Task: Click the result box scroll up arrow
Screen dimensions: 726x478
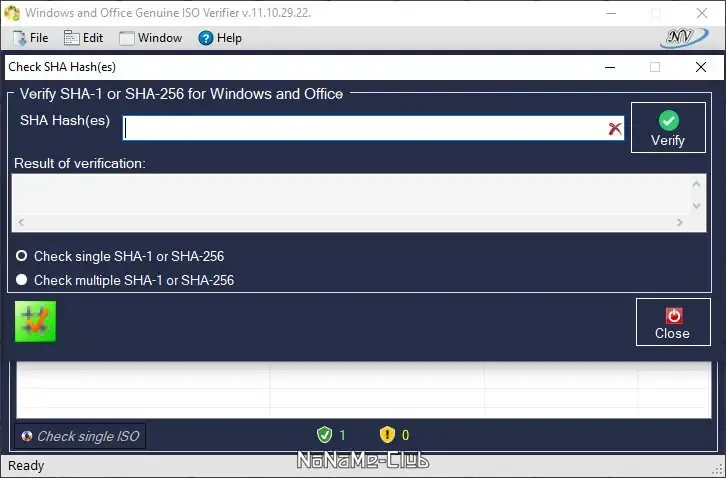Action: [x=696, y=184]
